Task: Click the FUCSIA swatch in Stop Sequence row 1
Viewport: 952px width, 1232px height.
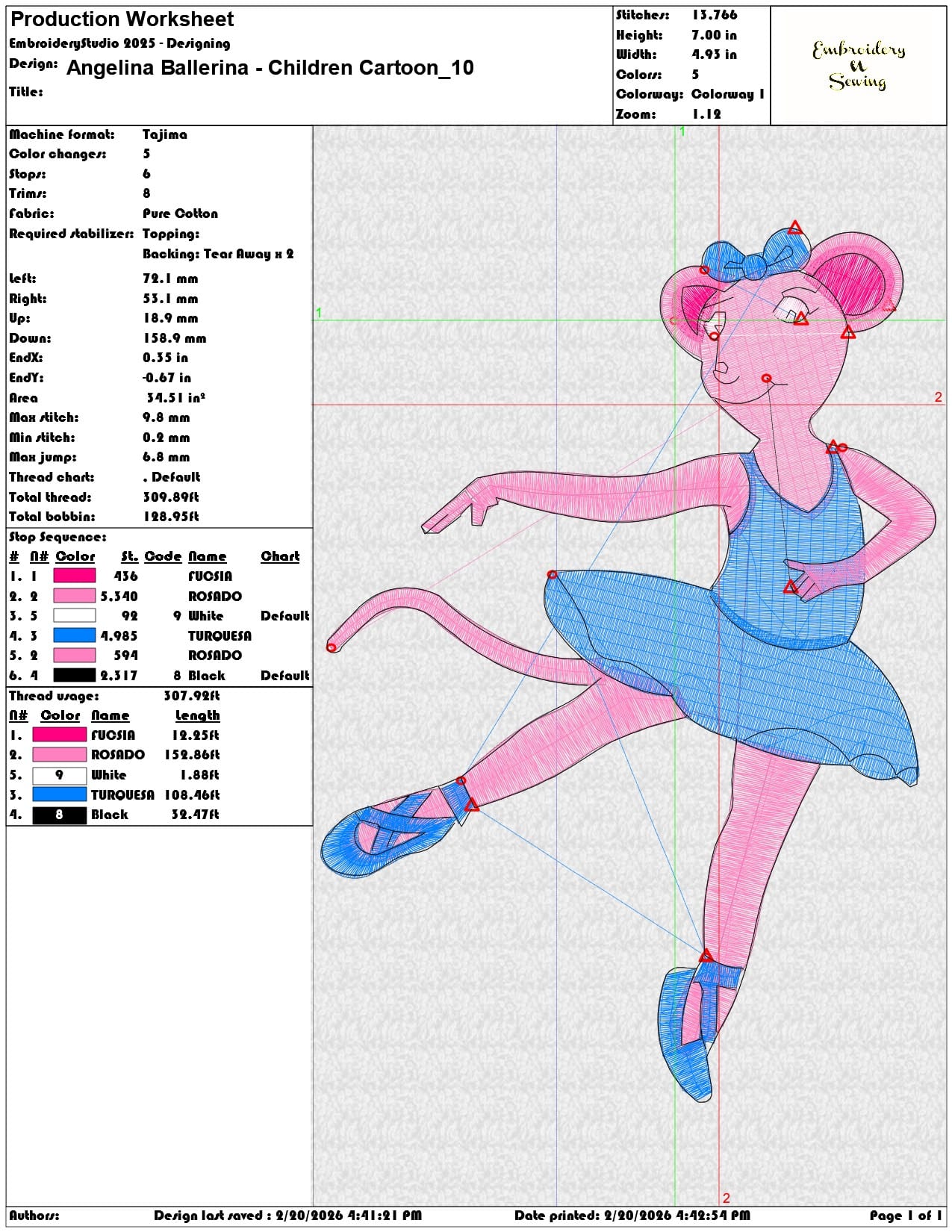Action: pyautogui.click(x=75, y=576)
